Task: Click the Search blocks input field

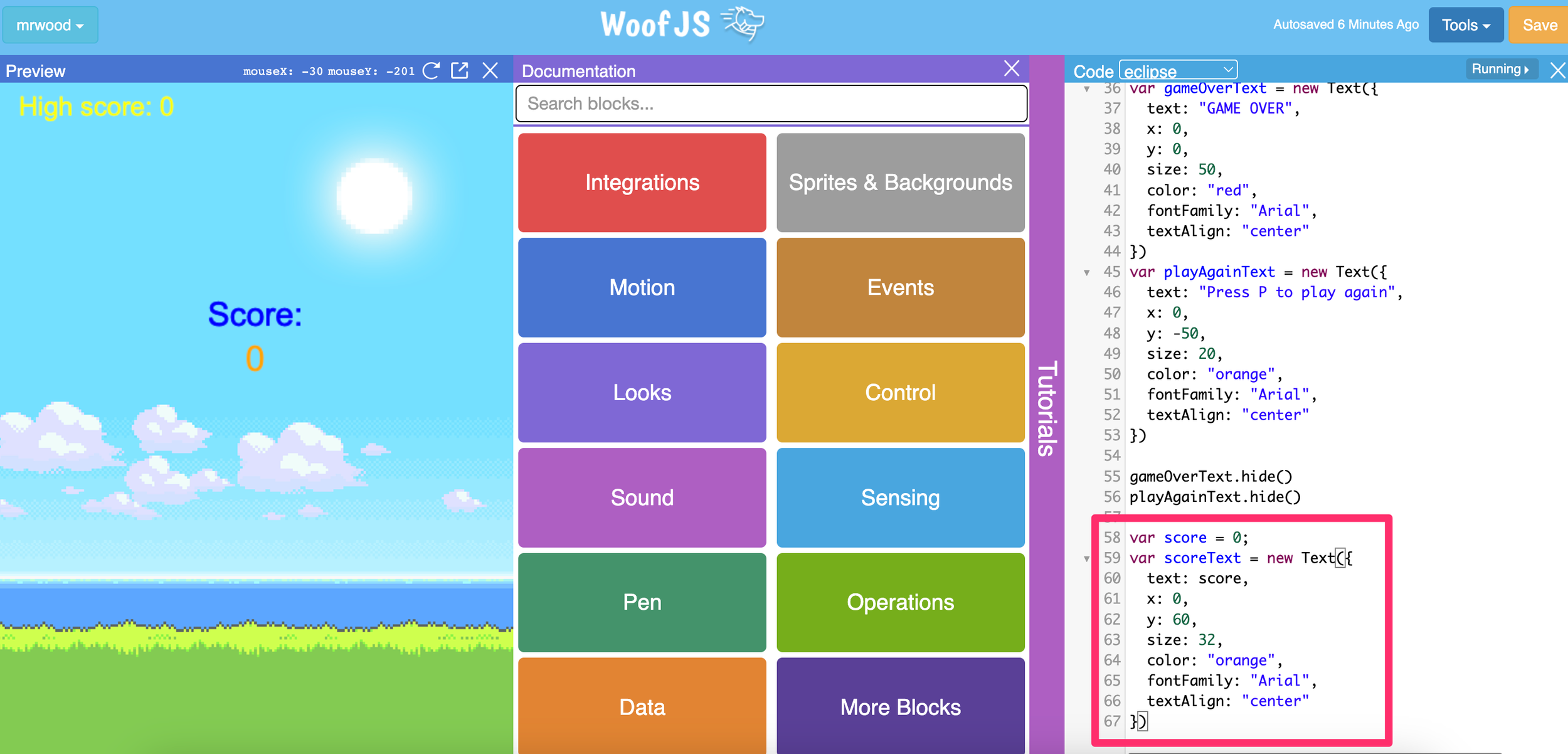Action: (770, 104)
